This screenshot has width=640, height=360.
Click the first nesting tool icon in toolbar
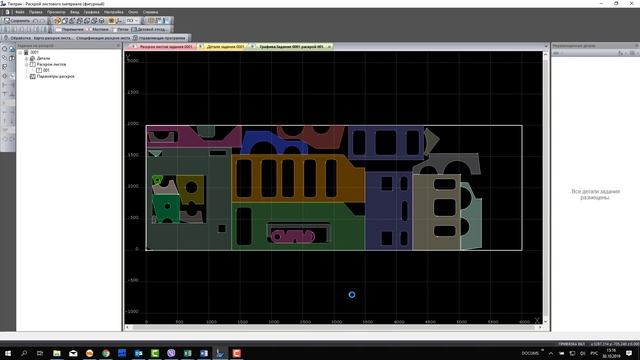click(x=58, y=20)
